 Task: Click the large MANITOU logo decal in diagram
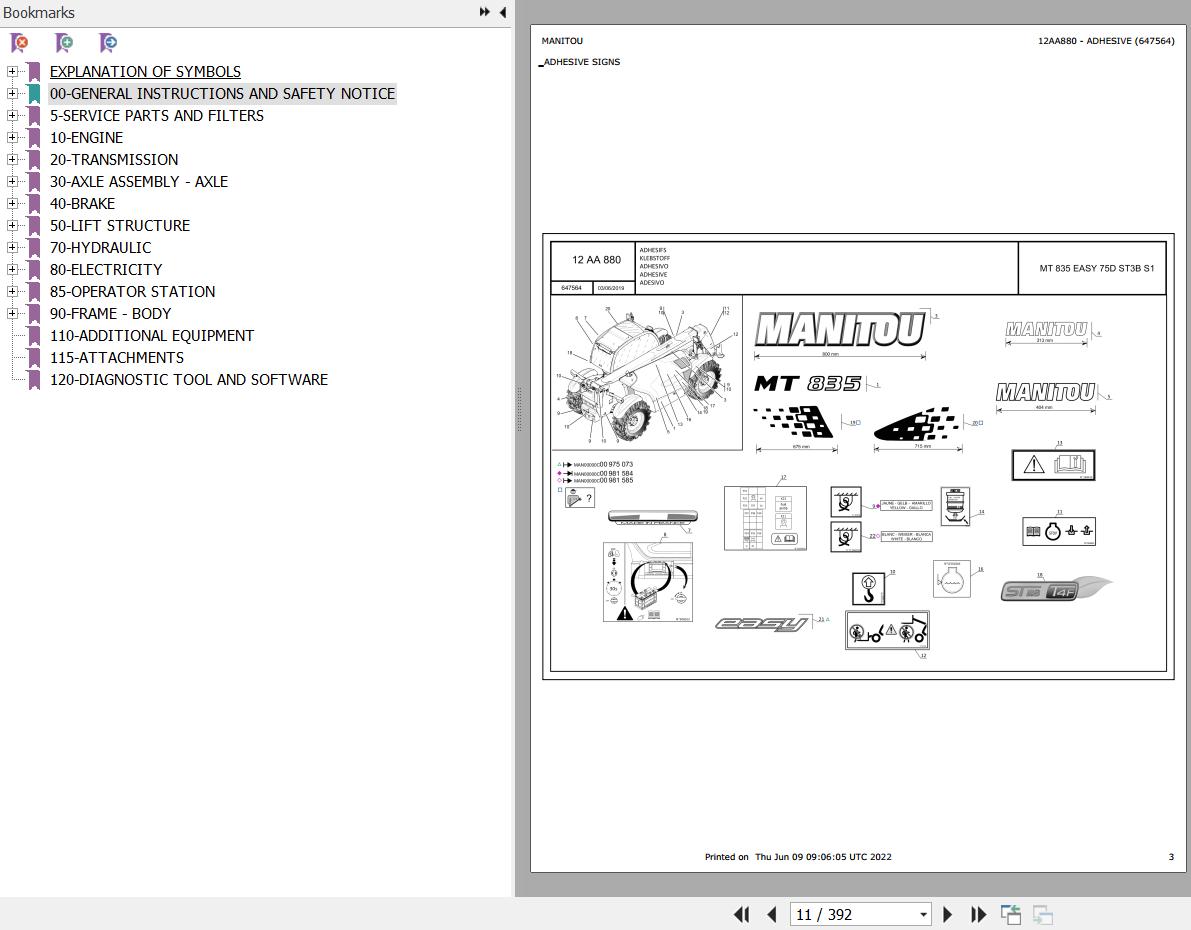[840, 330]
